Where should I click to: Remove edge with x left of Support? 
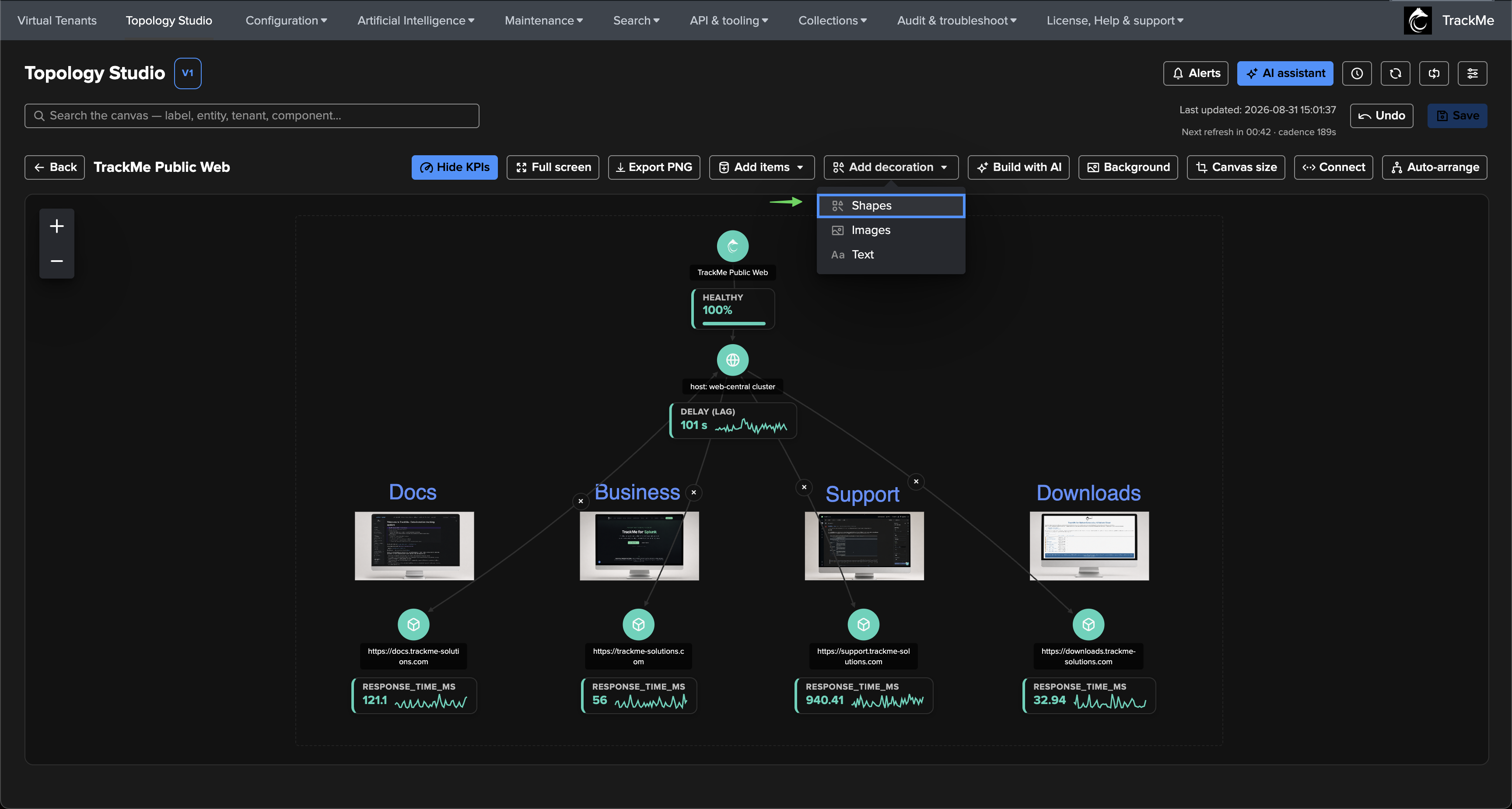tap(804, 487)
